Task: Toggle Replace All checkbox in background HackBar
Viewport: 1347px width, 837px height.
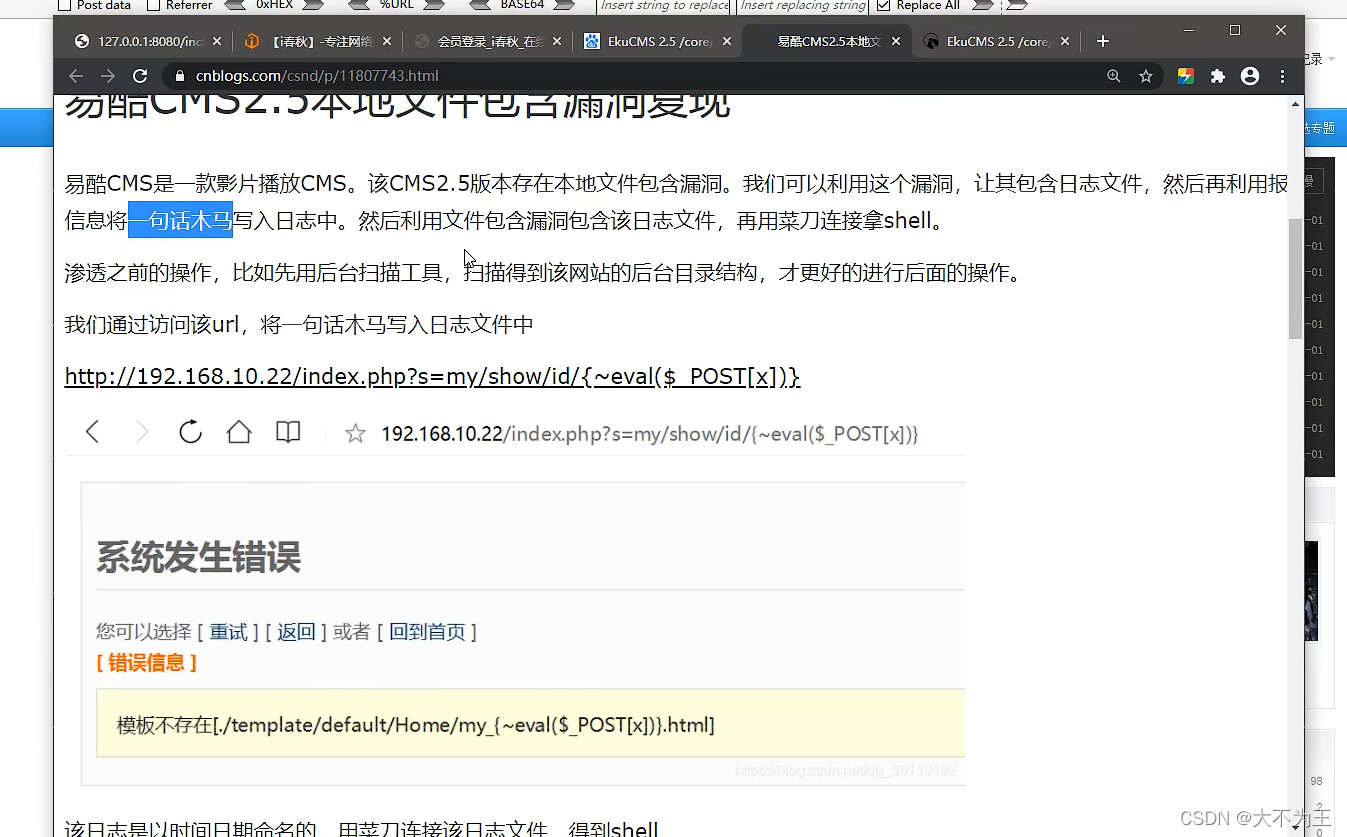Action: [x=883, y=5]
